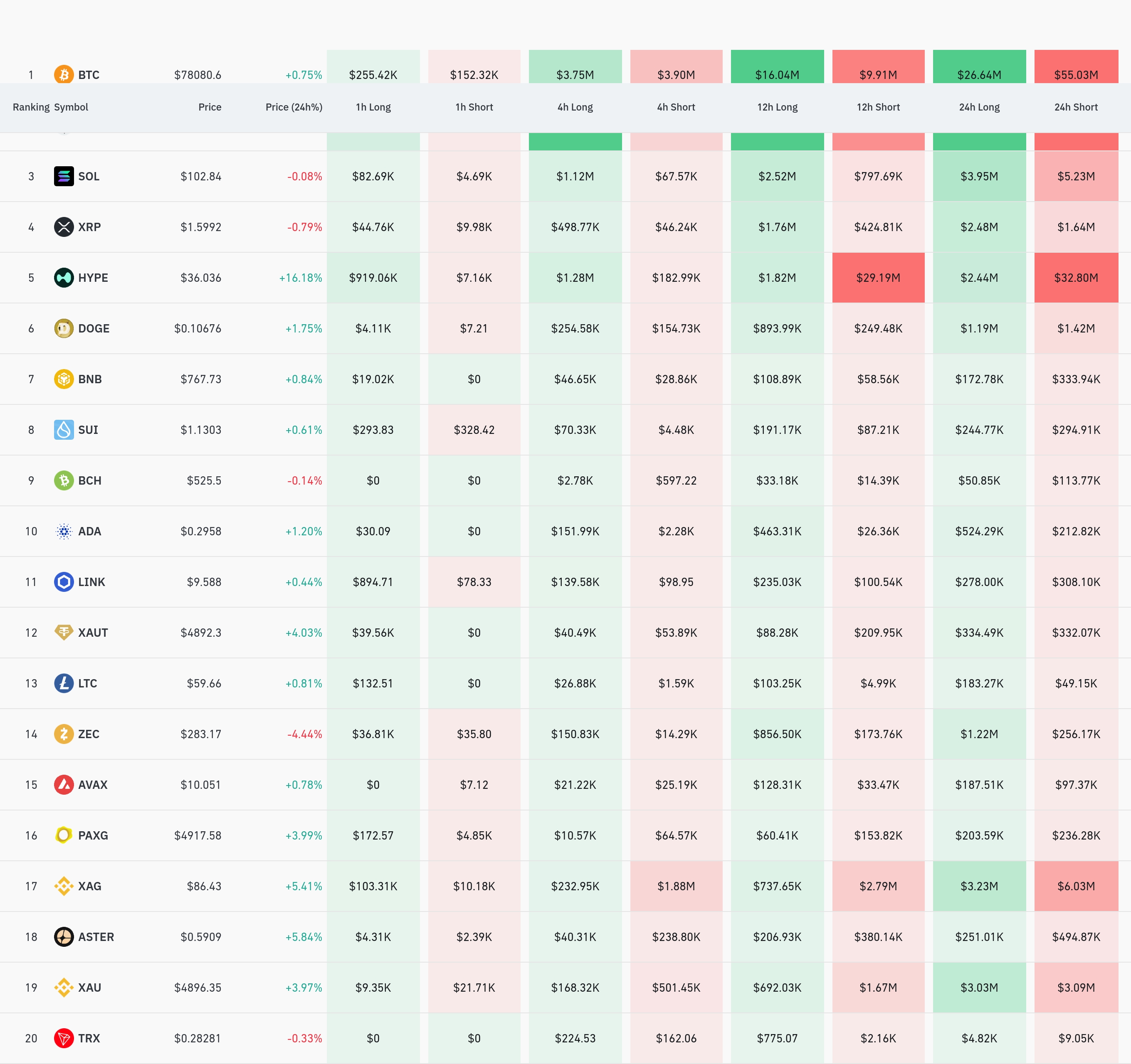
Task: Click the BNB coin icon
Action: pyautogui.click(x=64, y=379)
